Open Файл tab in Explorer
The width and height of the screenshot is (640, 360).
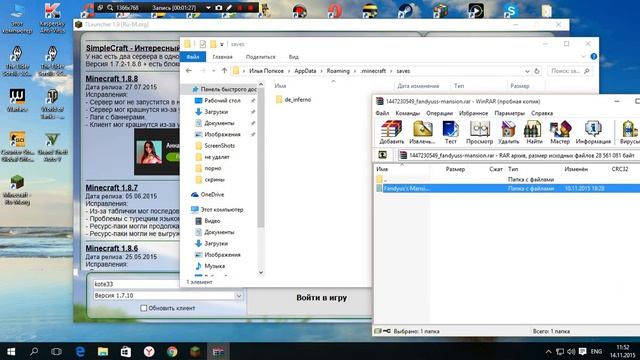(x=193, y=57)
